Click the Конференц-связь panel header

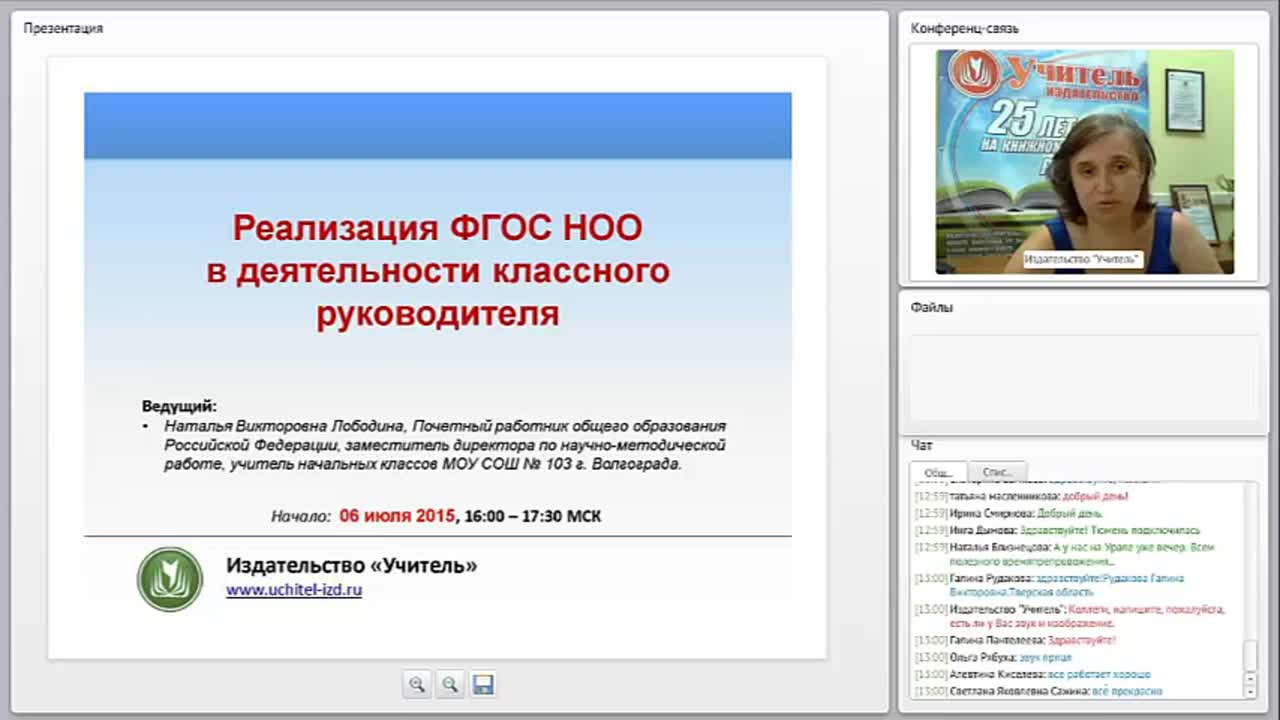coord(964,28)
